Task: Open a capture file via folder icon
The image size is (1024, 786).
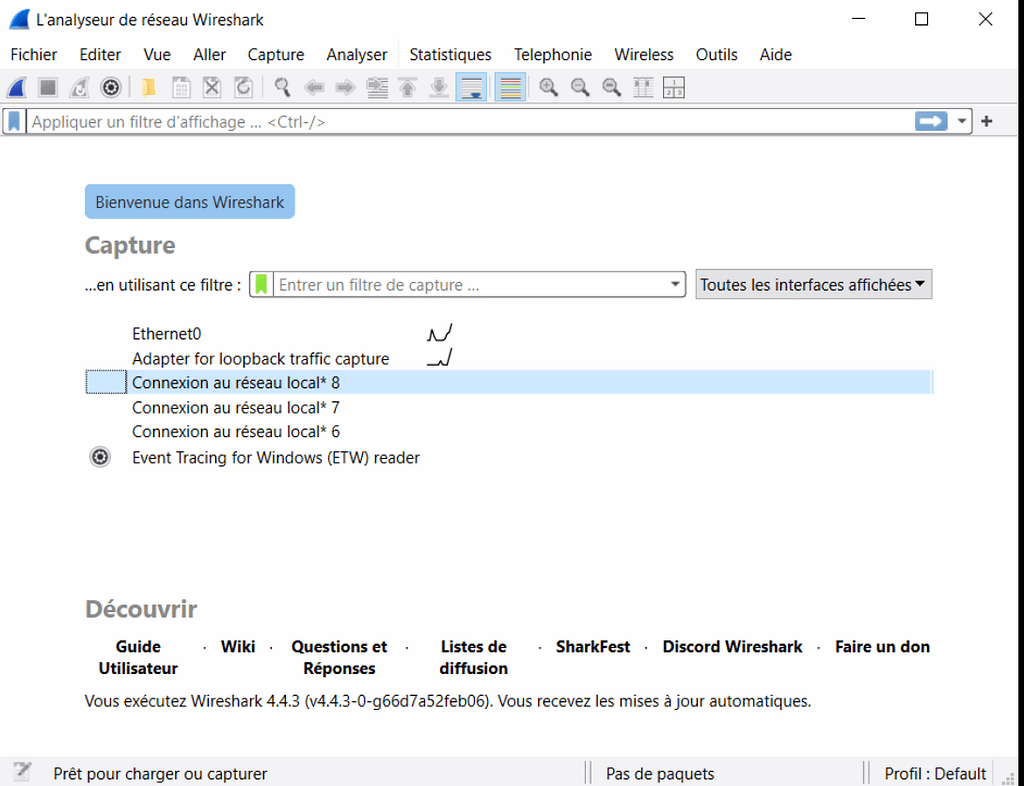Action: 149,88
